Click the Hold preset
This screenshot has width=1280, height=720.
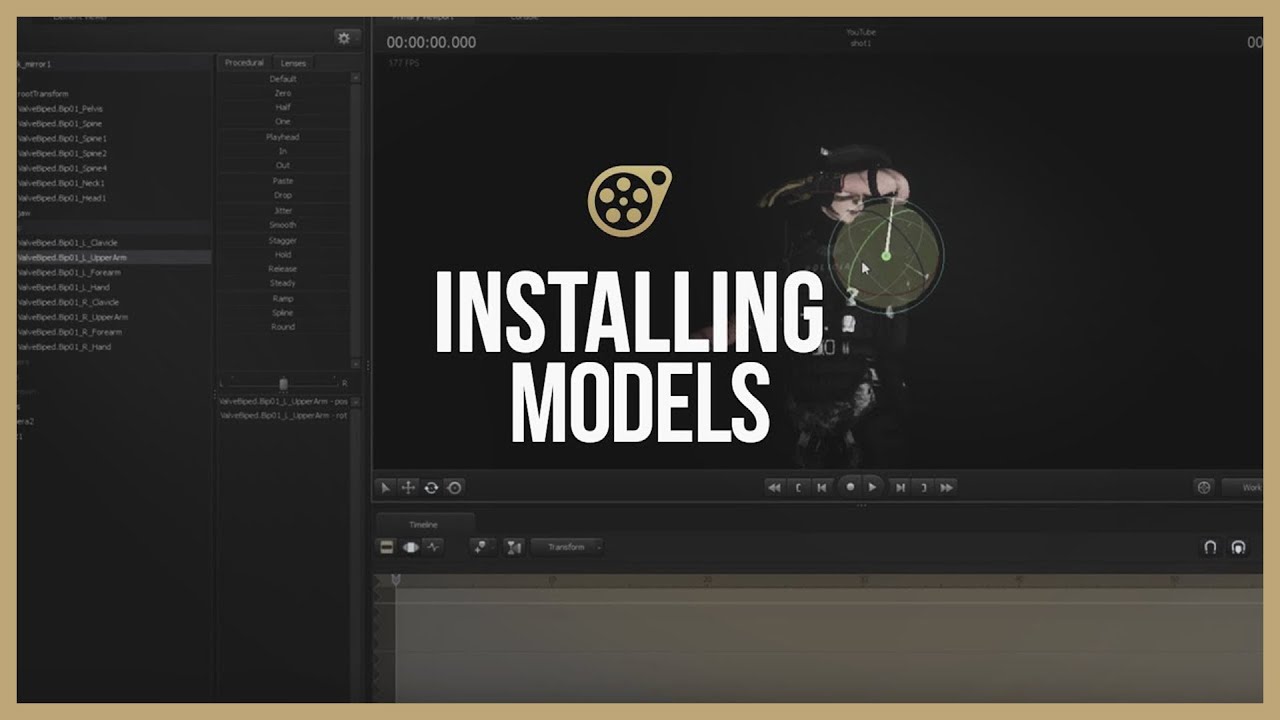coord(283,254)
